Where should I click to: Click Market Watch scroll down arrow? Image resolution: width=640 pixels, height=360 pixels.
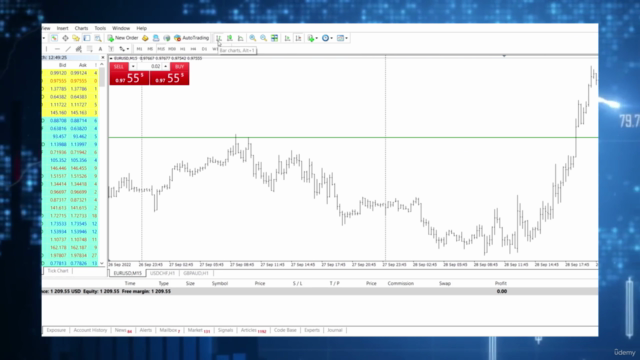102,264
